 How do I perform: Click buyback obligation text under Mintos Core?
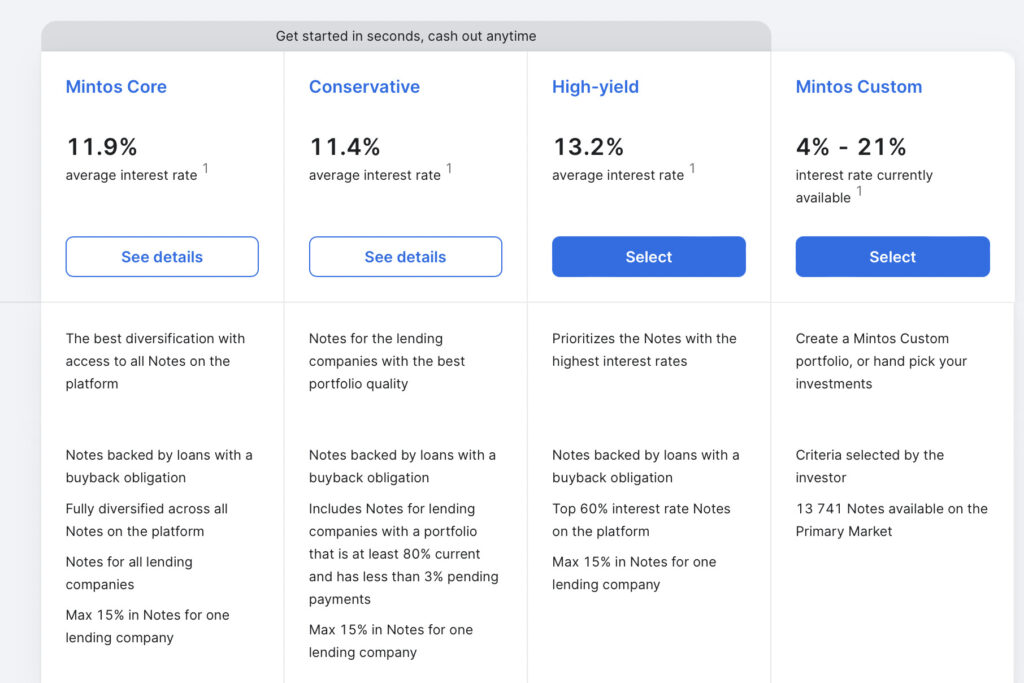159,466
